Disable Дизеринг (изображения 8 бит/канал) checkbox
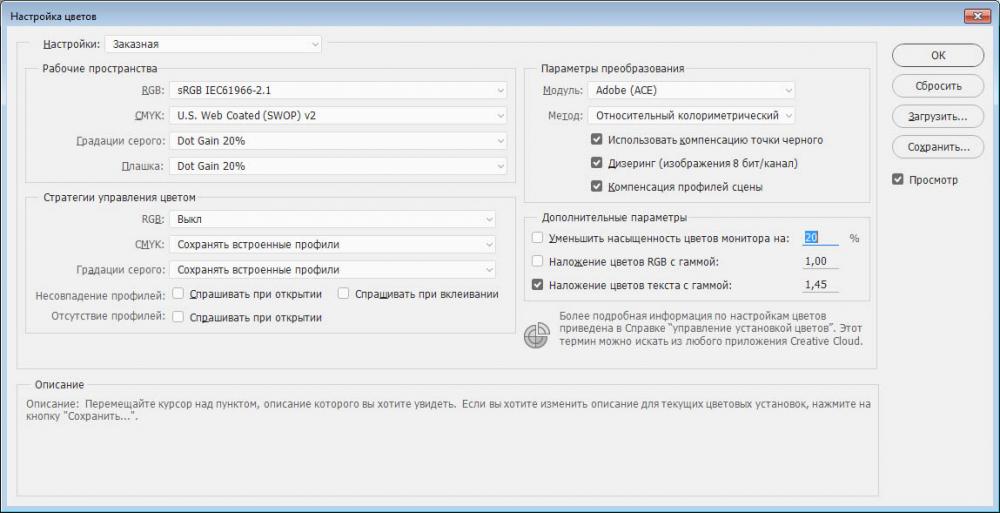 coord(597,163)
